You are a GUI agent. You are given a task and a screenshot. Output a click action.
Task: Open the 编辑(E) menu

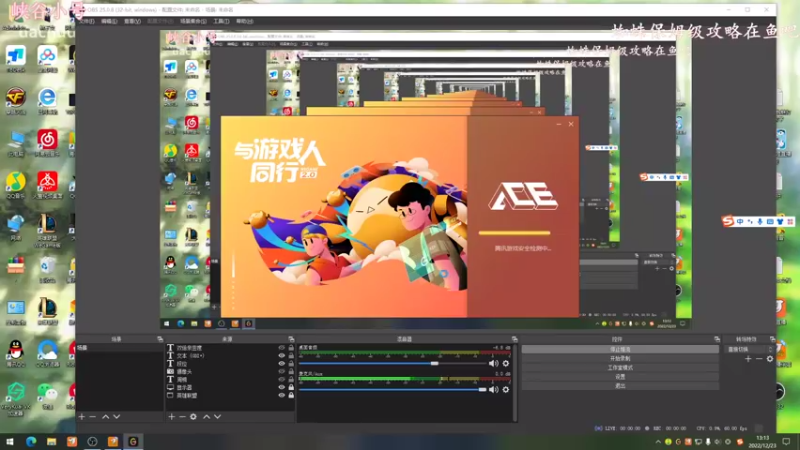click(x=109, y=21)
